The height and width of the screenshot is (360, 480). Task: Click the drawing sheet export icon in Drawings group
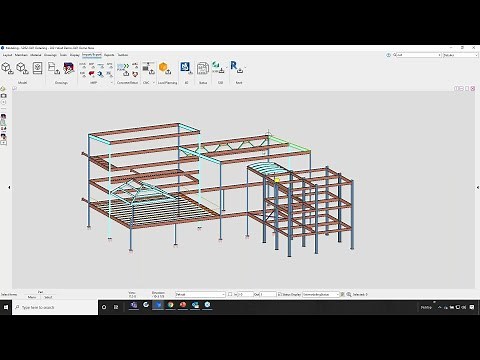coord(54,68)
